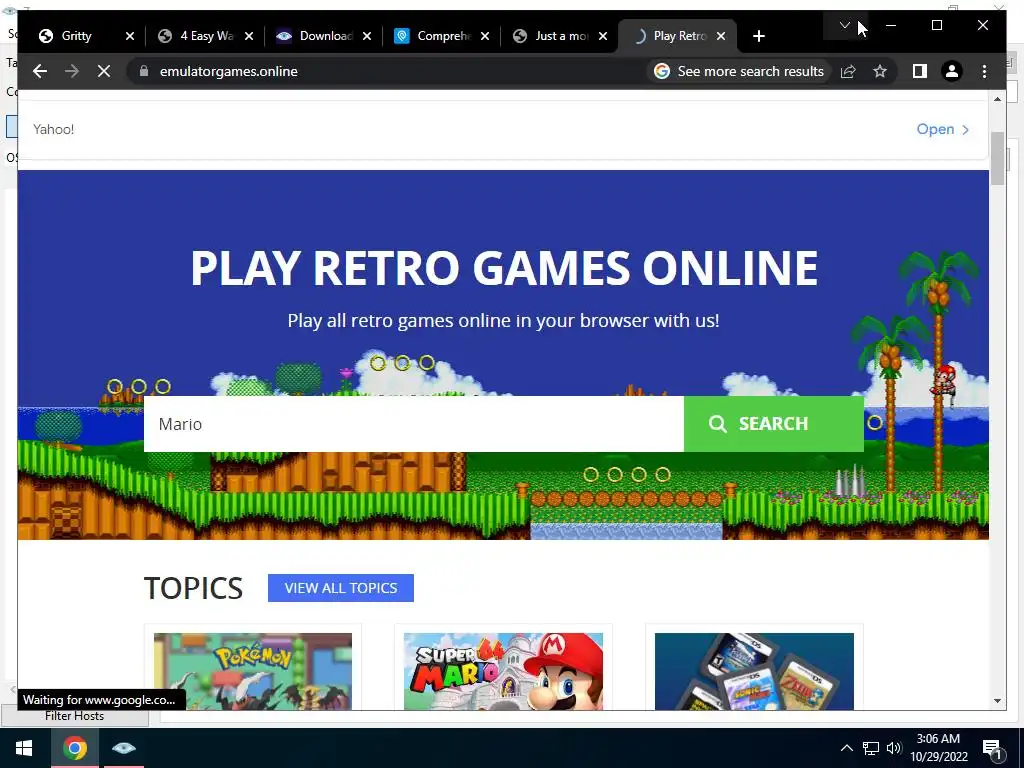Click the eye app taskbar icon
The image size is (1024, 768).
coord(123,748)
